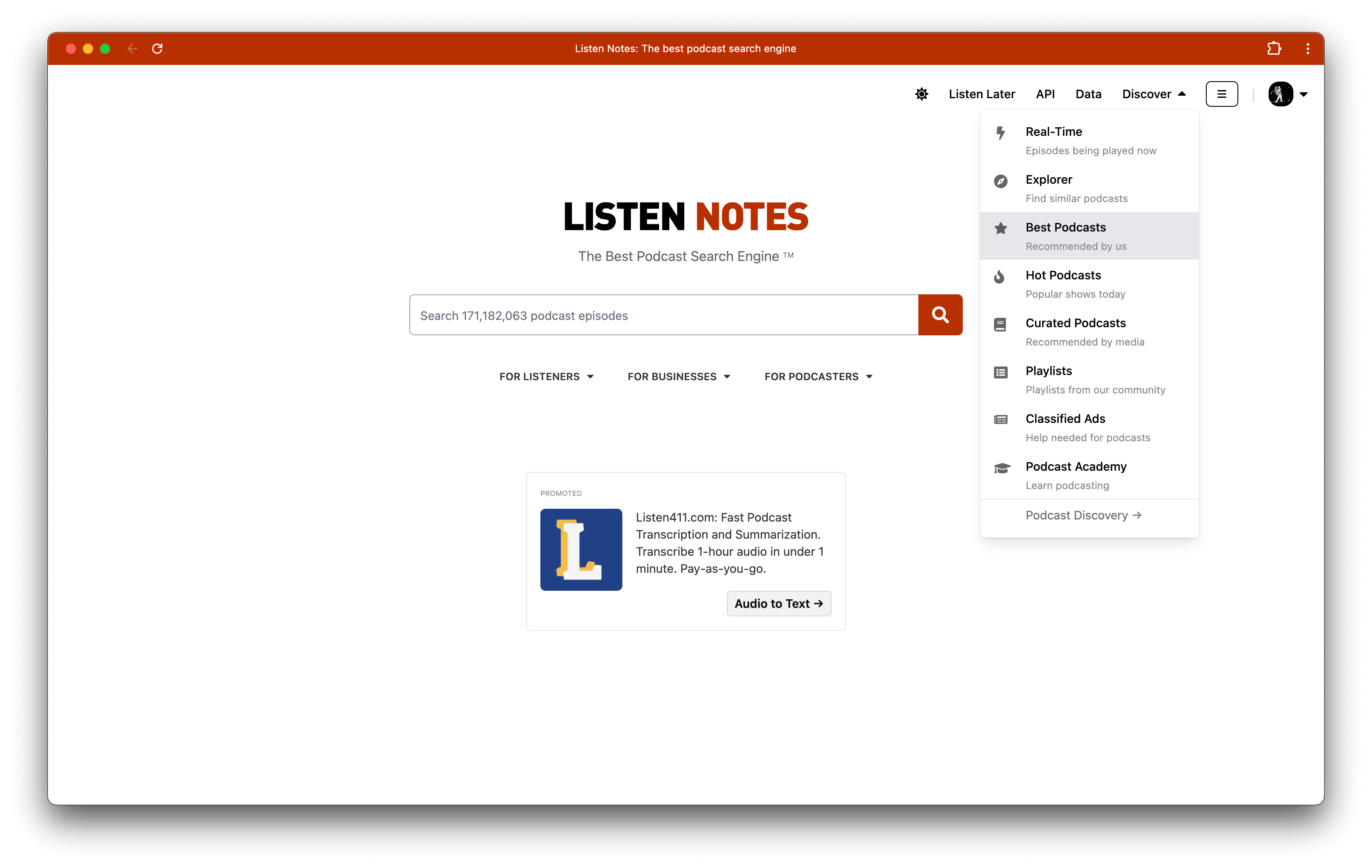This screenshot has width=1372, height=868.
Task: Click the podcast episodes search field
Action: pyautogui.click(x=663, y=315)
